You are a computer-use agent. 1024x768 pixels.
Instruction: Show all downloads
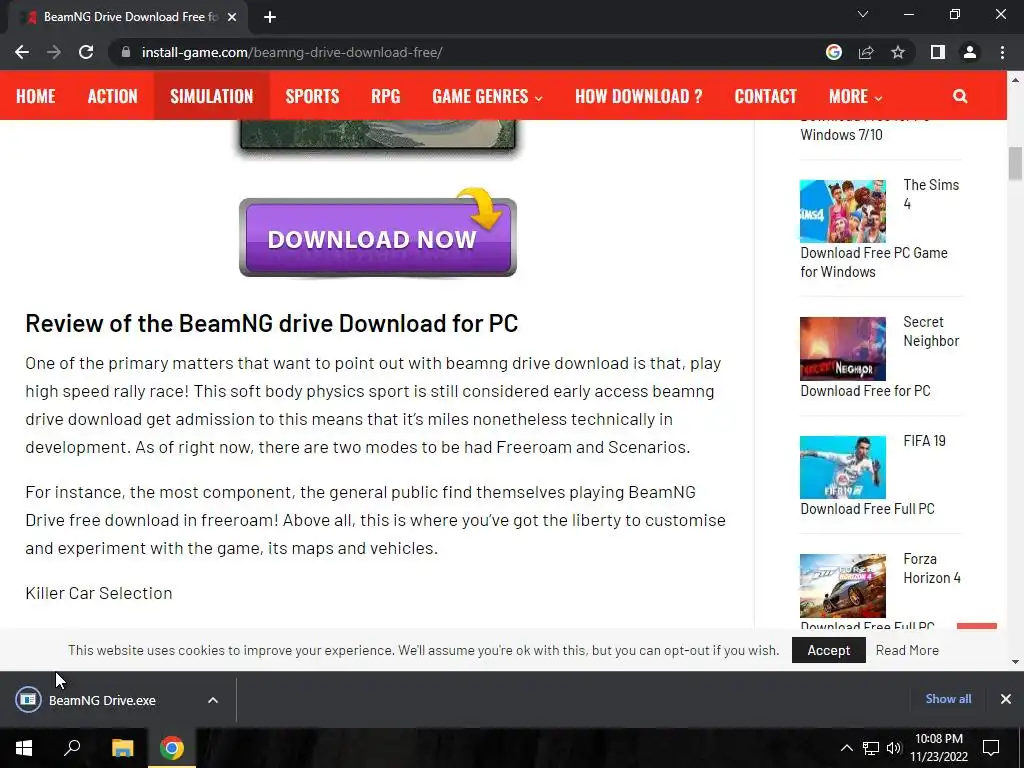tap(948, 699)
